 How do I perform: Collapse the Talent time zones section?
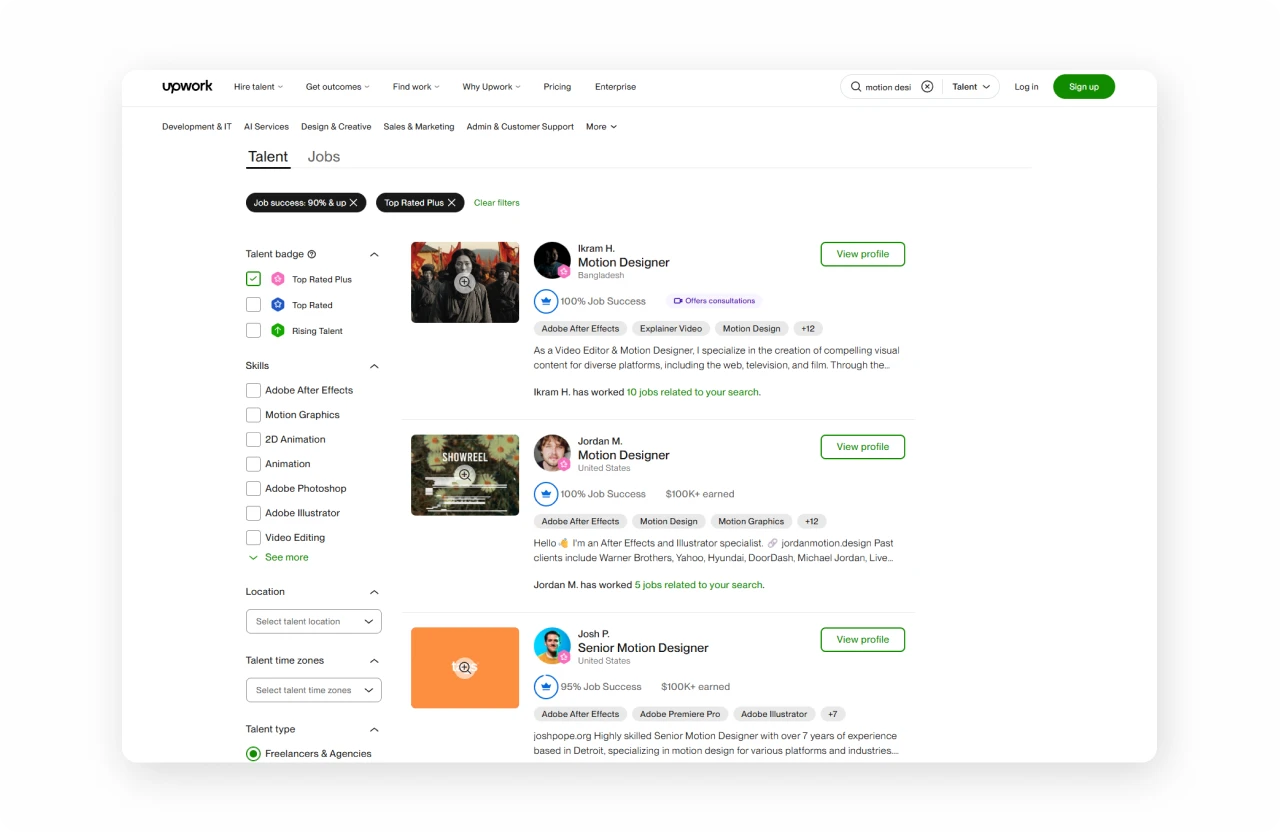click(x=374, y=661)
